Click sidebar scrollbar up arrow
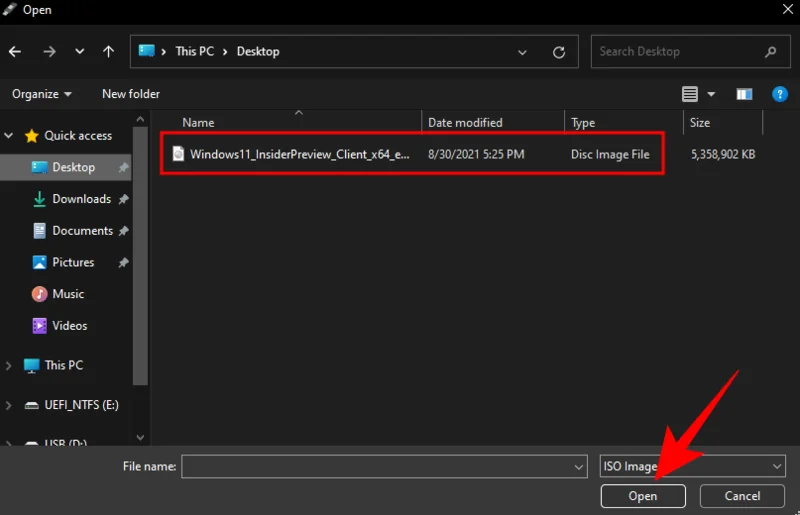 140,119
